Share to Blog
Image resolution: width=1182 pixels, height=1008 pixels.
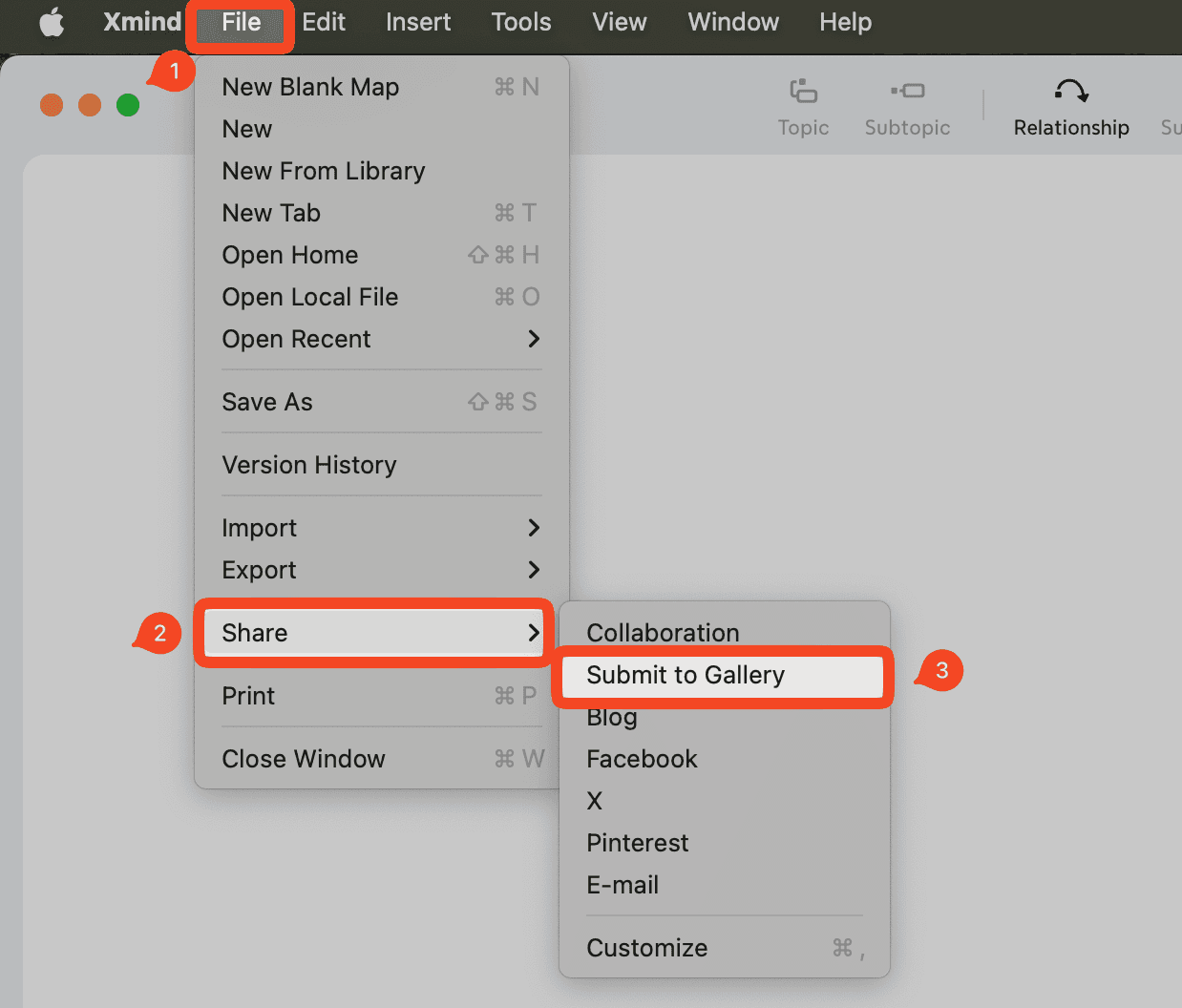pos(724,717)
